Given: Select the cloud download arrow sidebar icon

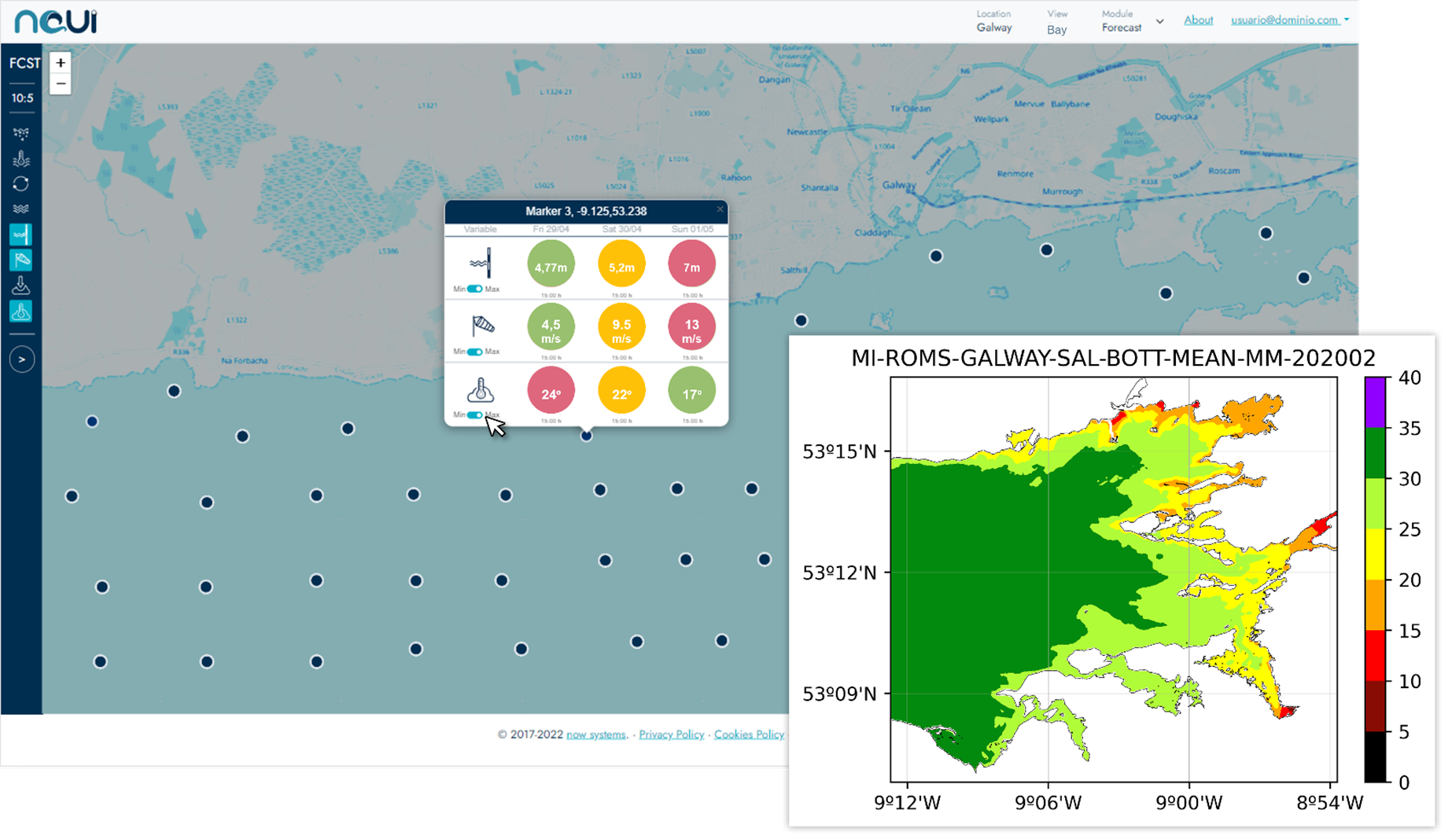Looking at the screenshot, I should [21, 286].
